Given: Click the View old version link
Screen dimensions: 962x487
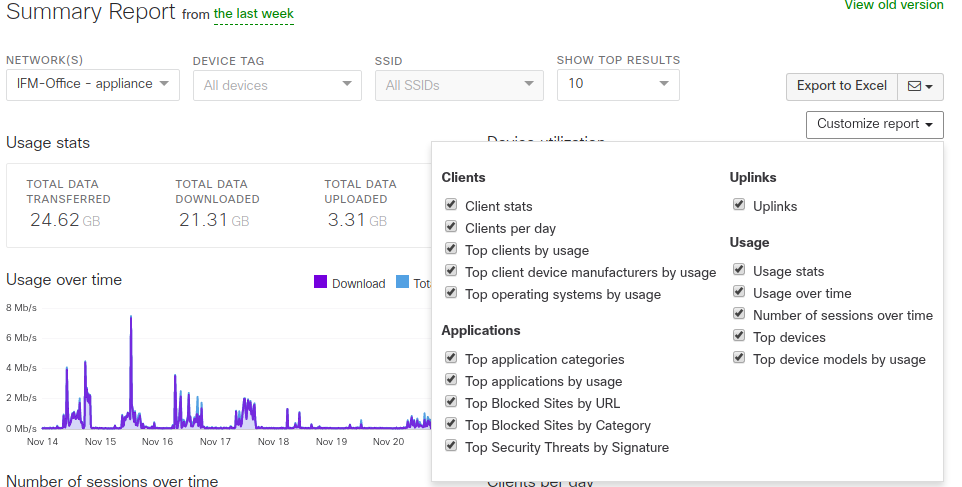Looking at the screenshot, I should point(894,5).
